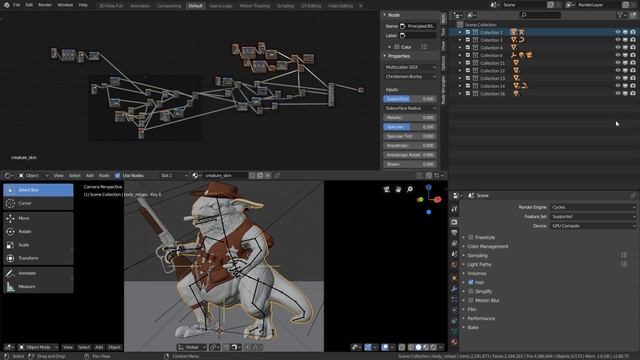Open the Particles properties tab icon
Screen dimensions: 640x360
point(454,299)
